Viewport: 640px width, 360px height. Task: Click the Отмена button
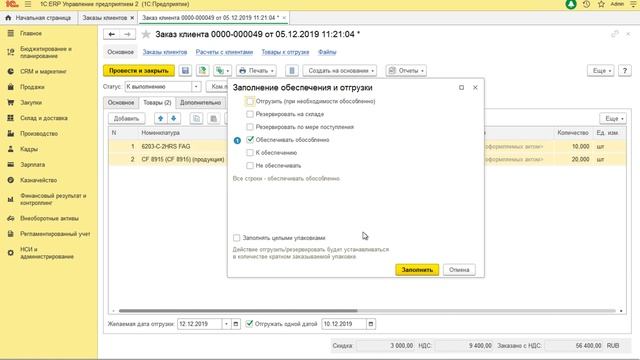click(459, 270)
